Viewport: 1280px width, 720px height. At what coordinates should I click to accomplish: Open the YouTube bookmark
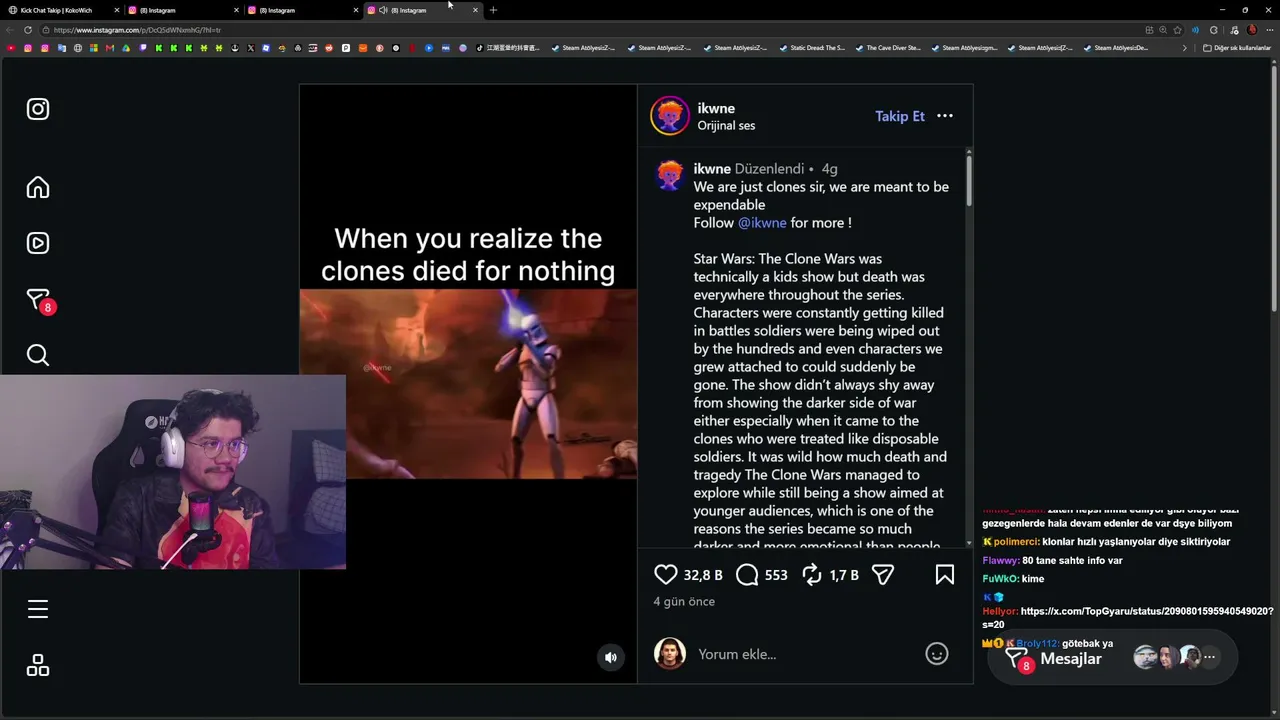(11, 48)
